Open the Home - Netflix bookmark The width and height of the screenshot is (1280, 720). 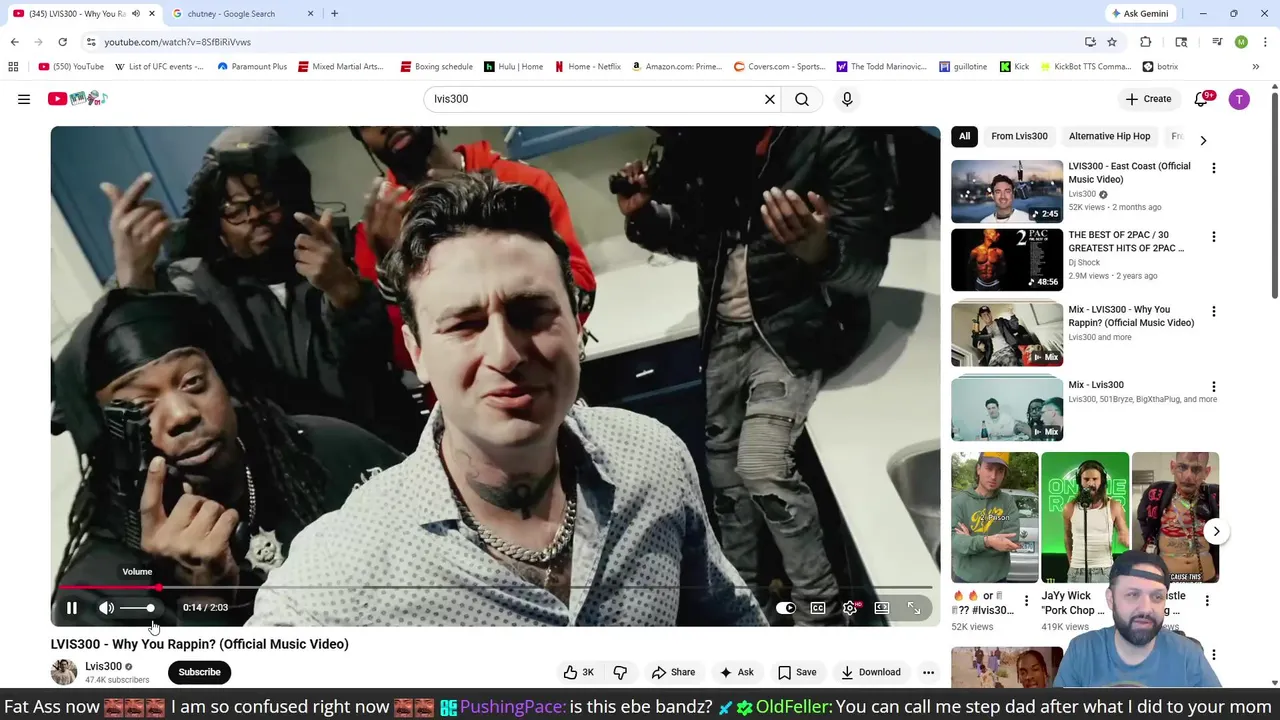click(x=588, y=67)
